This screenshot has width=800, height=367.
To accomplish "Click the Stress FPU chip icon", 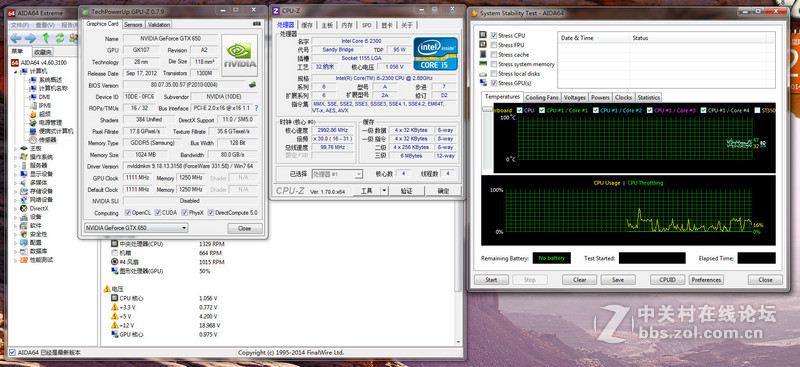I will coord(483,44).
